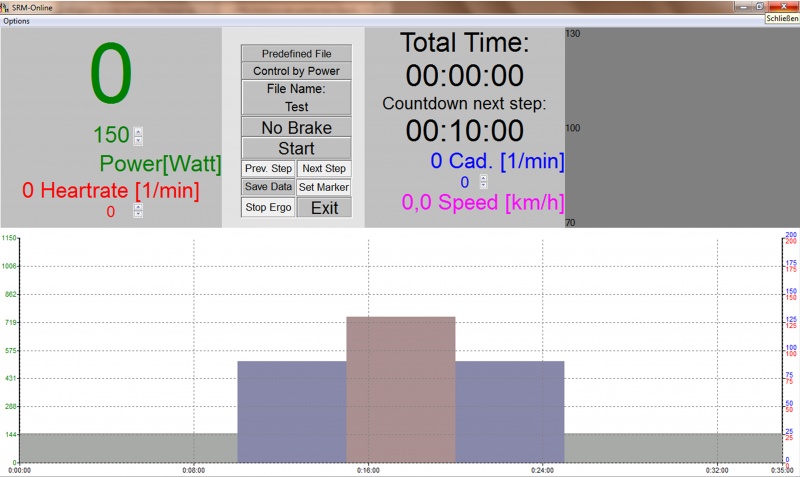Click the Predefined File button

tap(296, 54)
